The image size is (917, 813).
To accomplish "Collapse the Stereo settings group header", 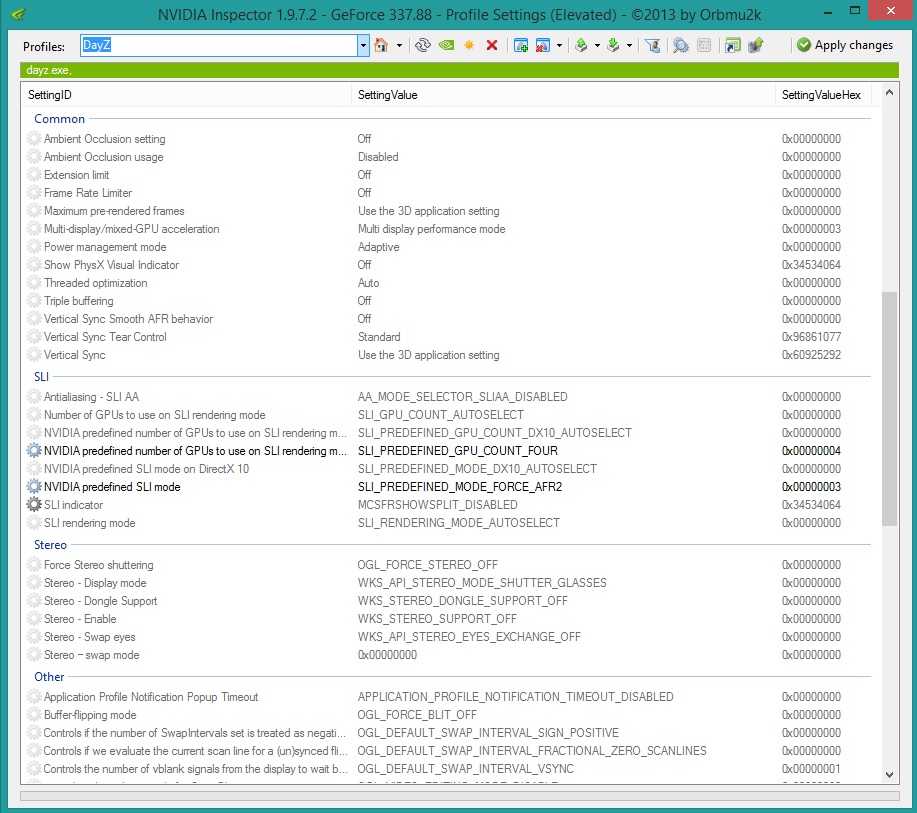I will tap(50, 545).
